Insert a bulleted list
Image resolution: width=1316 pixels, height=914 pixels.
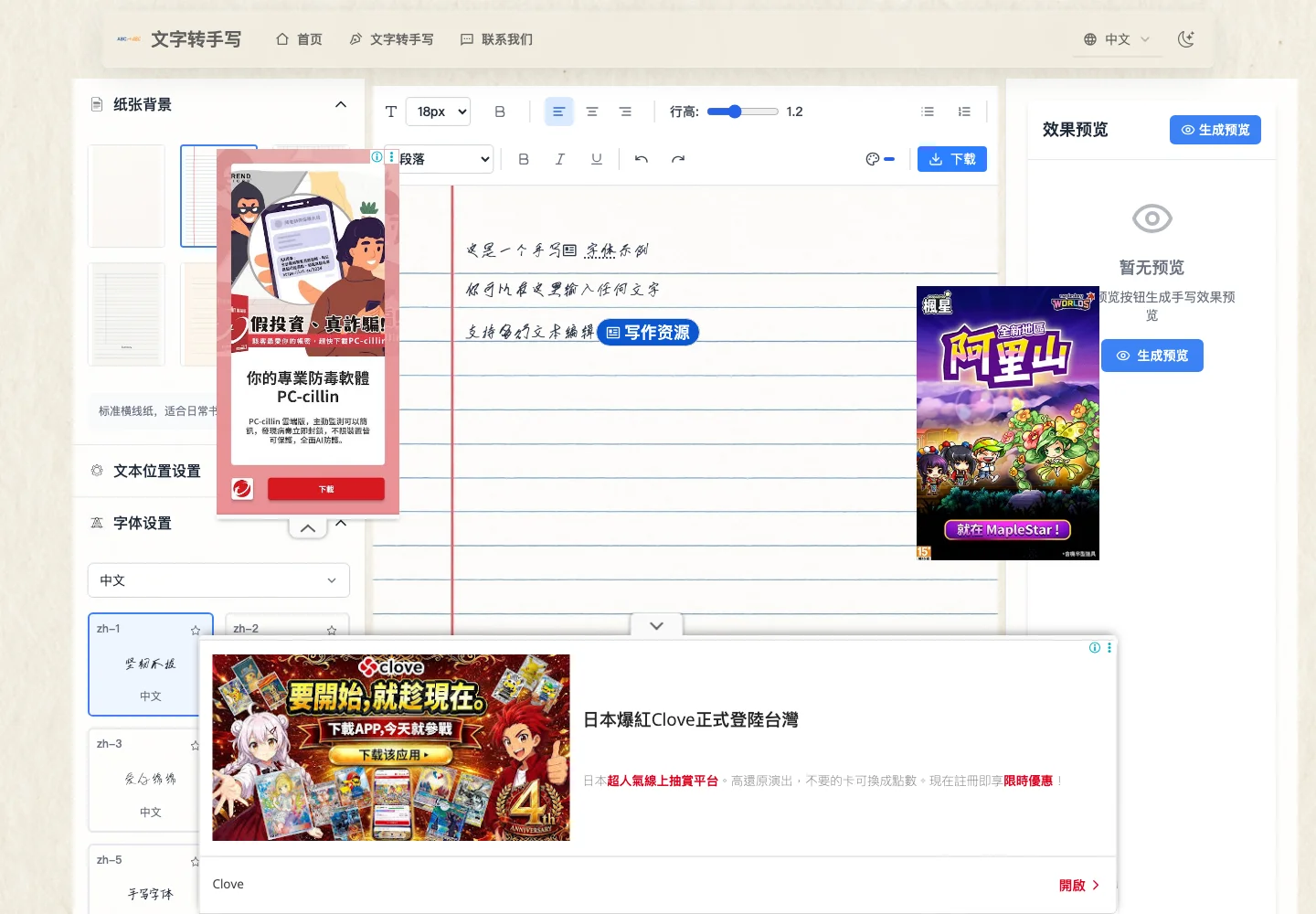(x=928, y=112)
